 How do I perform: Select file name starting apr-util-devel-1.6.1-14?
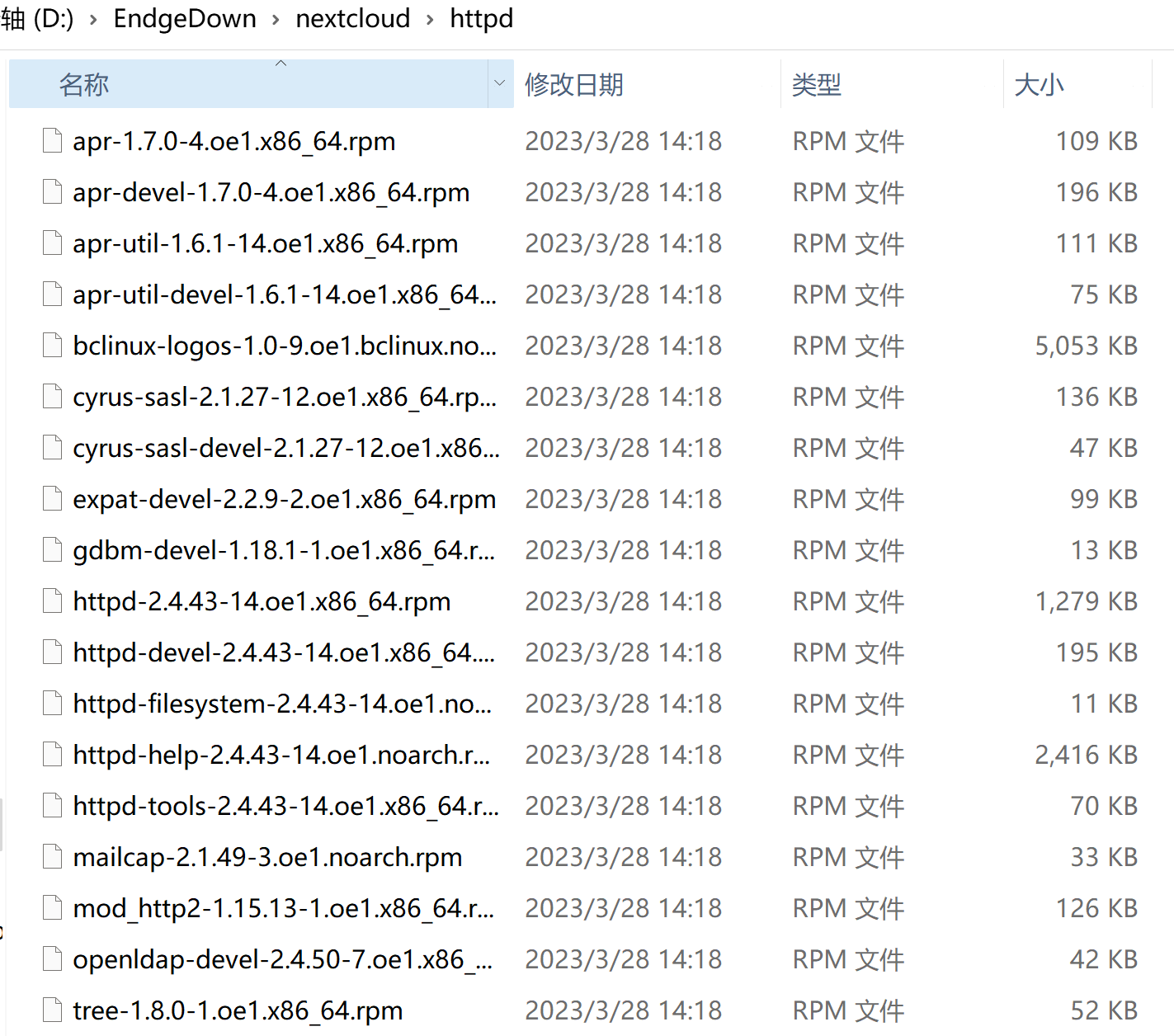point(285,294)
